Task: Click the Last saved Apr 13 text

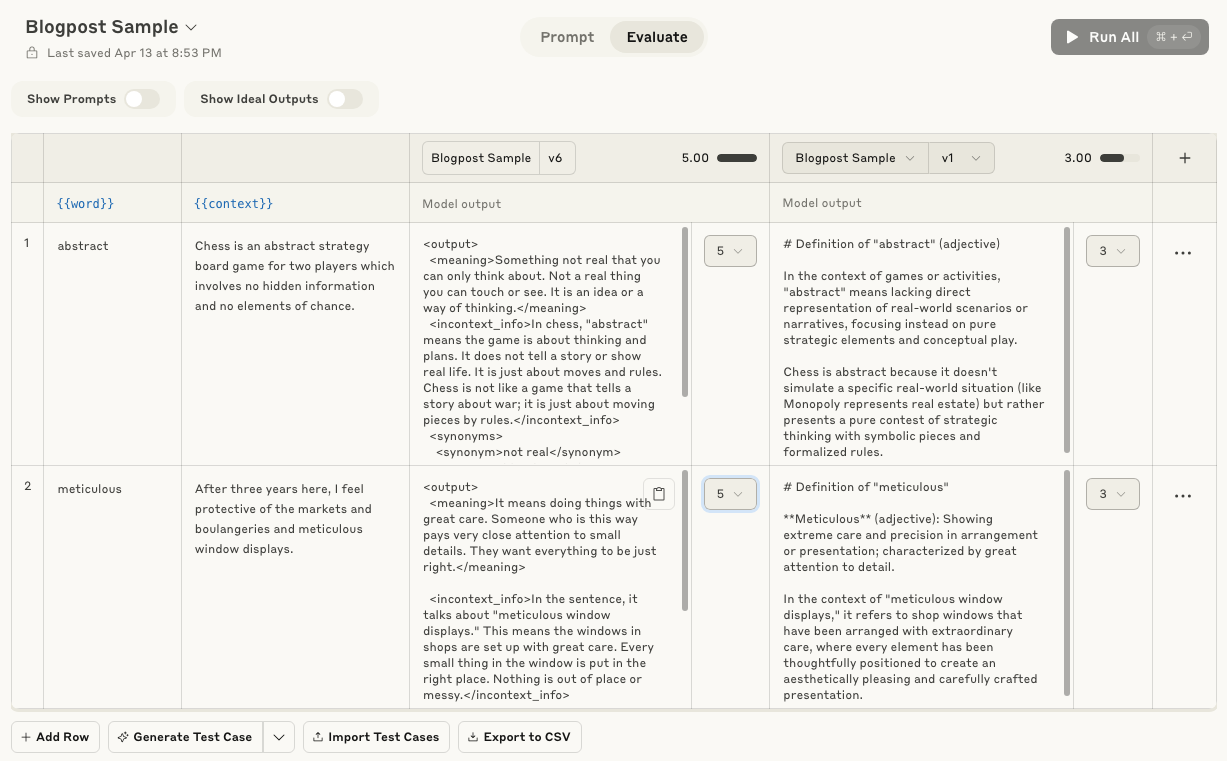Action: 134,53
